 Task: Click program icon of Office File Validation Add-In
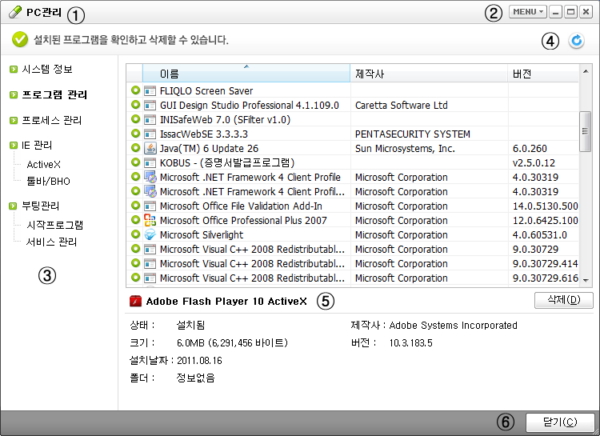(x=150, y=206)
